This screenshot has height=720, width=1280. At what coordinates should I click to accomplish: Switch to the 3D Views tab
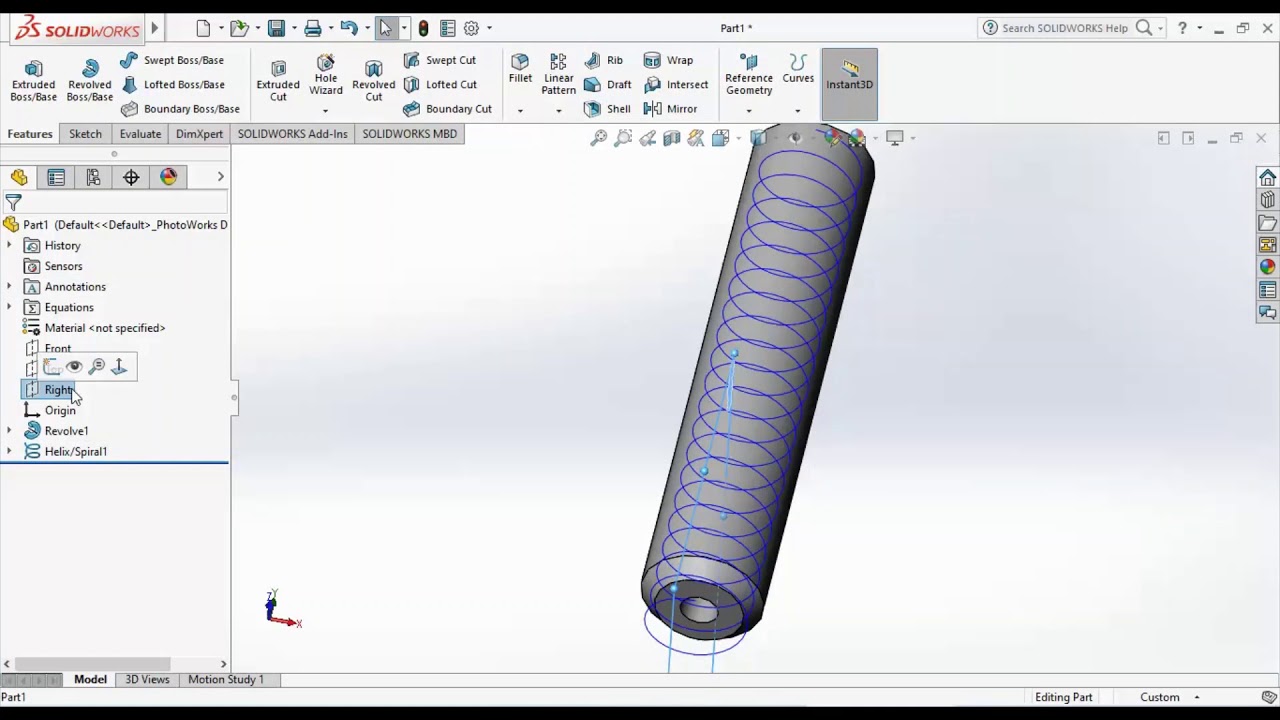[147, 680]
